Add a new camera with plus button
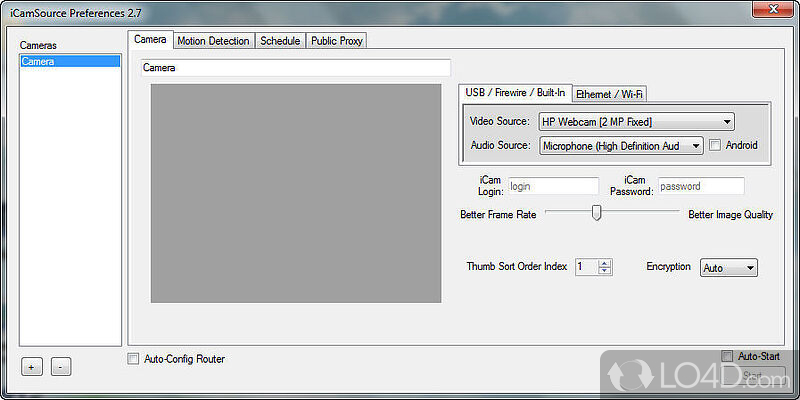This screenshot has width=800, height=400. point(32,367)
